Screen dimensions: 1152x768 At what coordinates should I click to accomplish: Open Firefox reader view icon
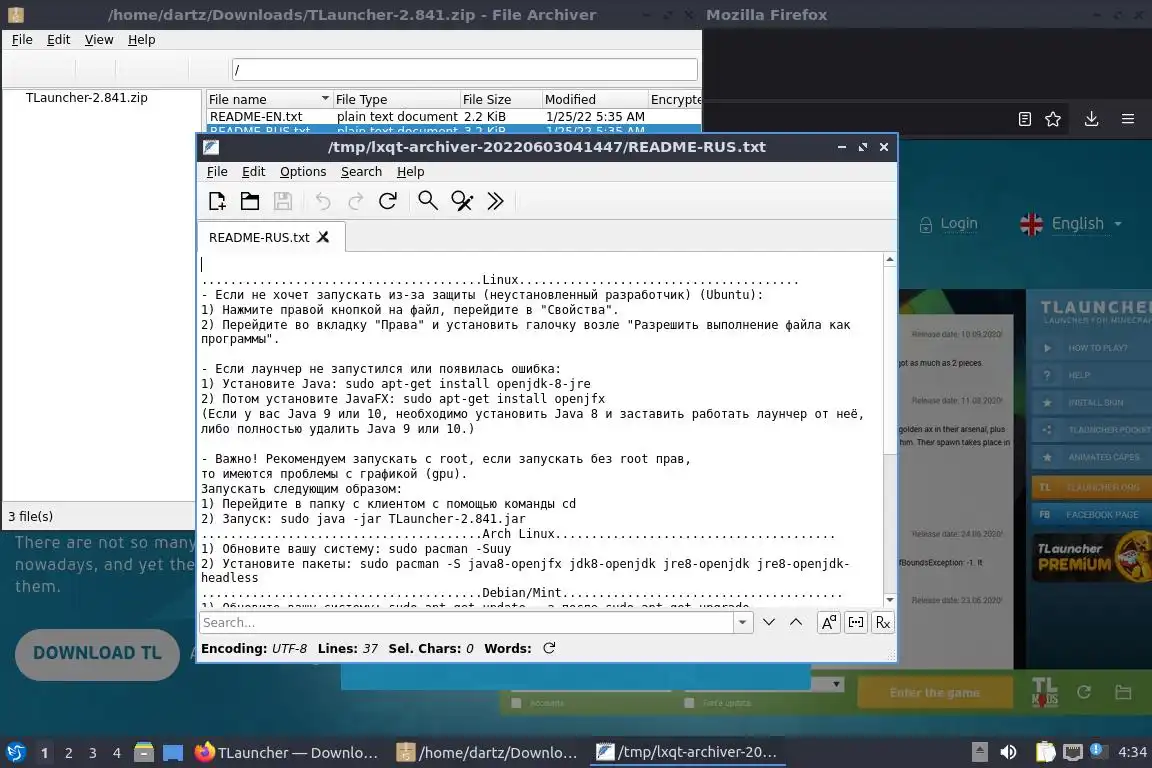pos(1025,119)
